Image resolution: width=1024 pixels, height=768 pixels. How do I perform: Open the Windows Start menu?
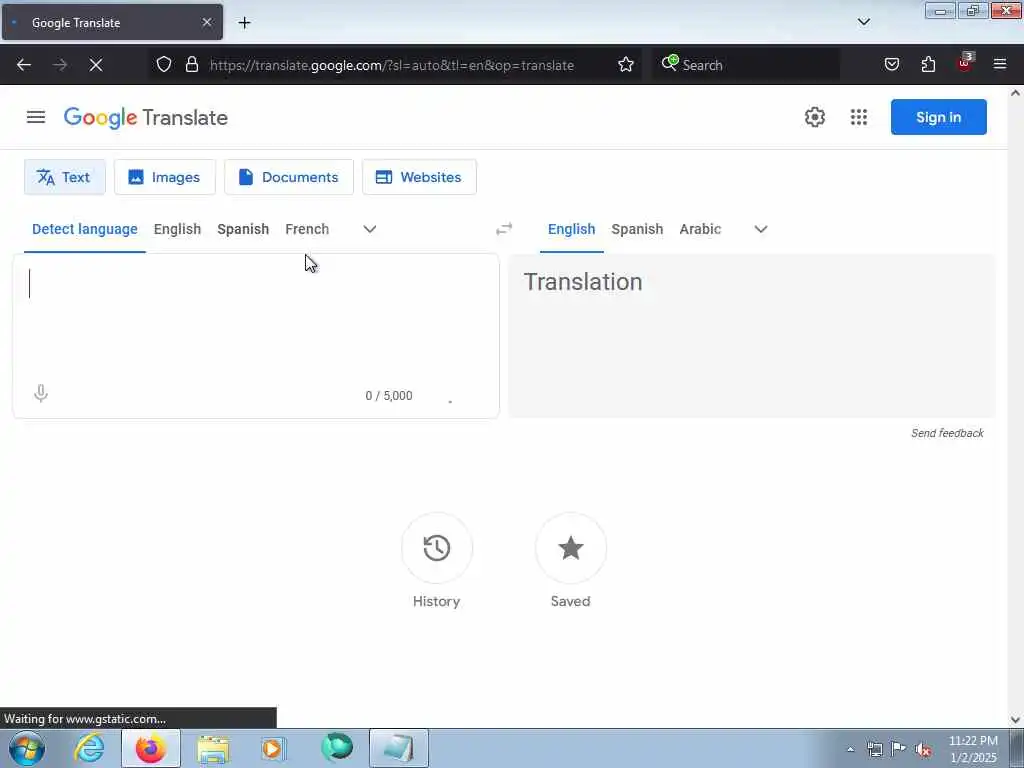coord(27,748)
